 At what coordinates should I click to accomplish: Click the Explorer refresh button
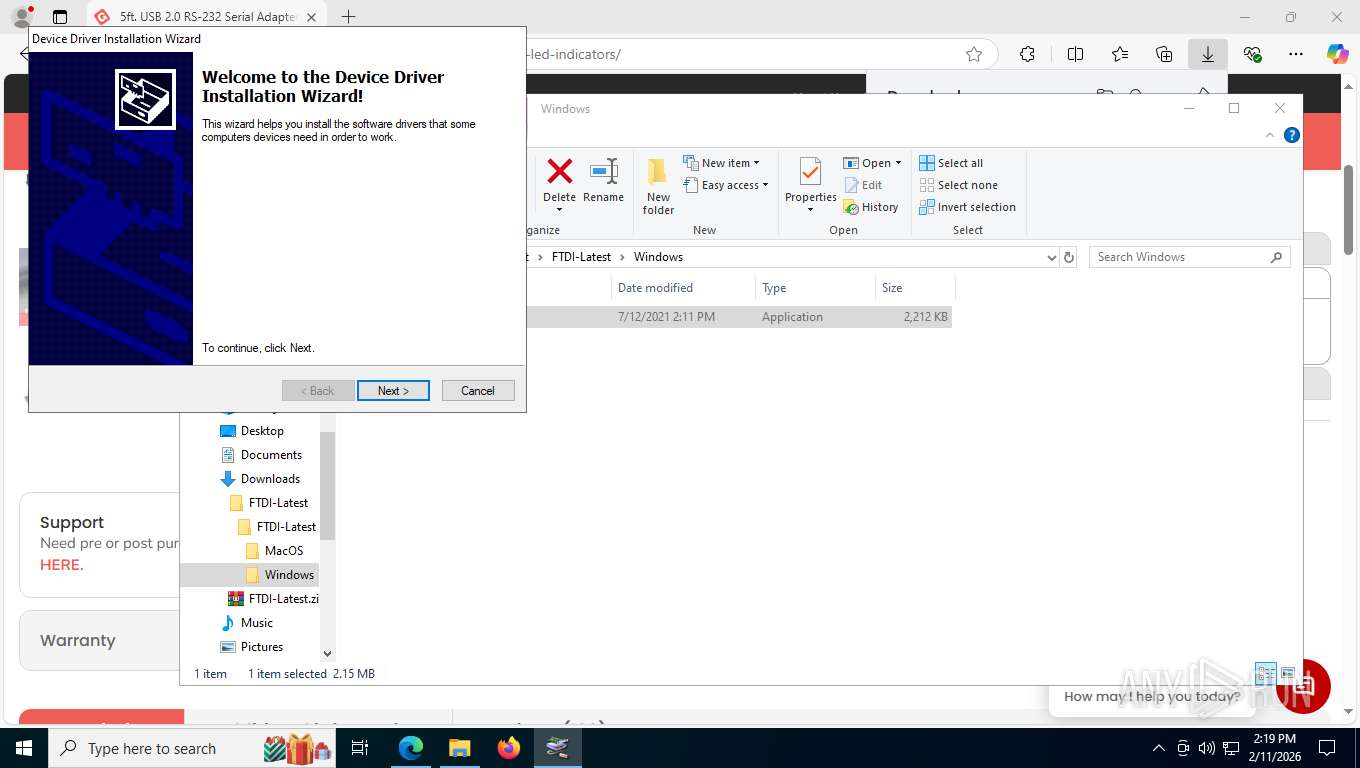click(x=1069, y=257)
